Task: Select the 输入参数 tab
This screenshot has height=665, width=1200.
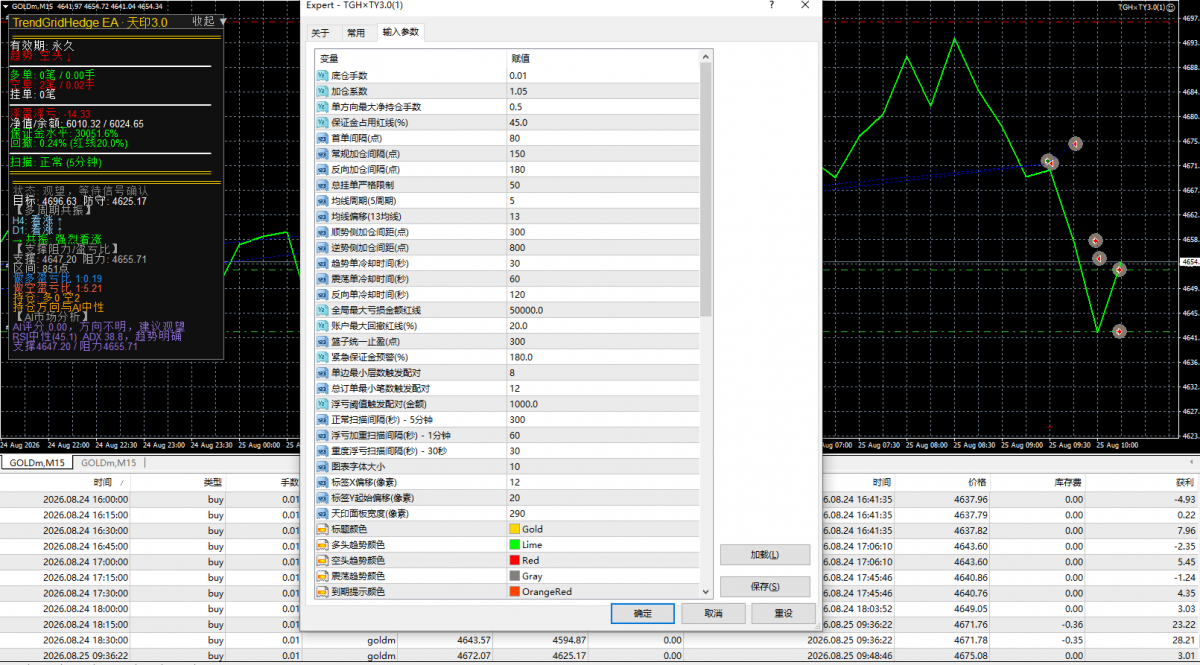Action: point(401,33)
